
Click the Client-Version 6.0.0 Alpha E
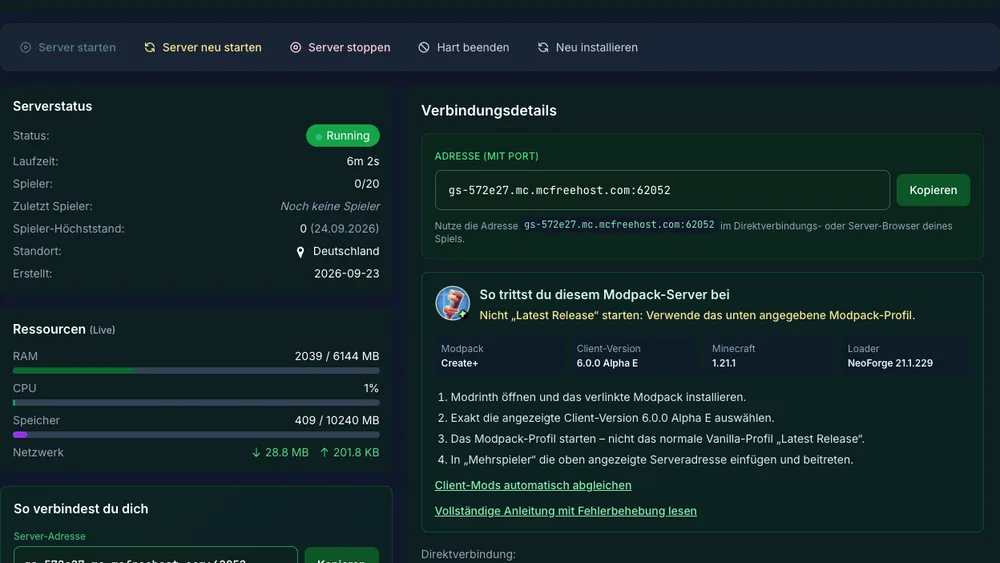click(x=607, y=363)
